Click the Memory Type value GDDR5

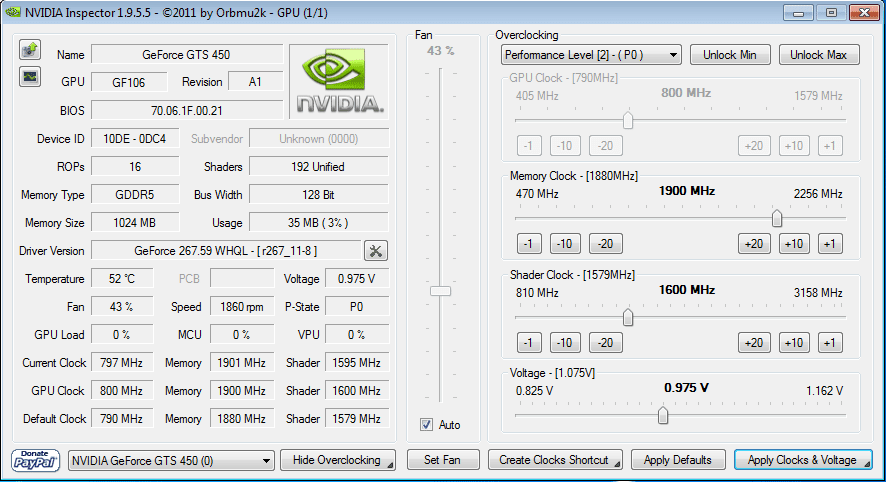click(x=135, y=195)
